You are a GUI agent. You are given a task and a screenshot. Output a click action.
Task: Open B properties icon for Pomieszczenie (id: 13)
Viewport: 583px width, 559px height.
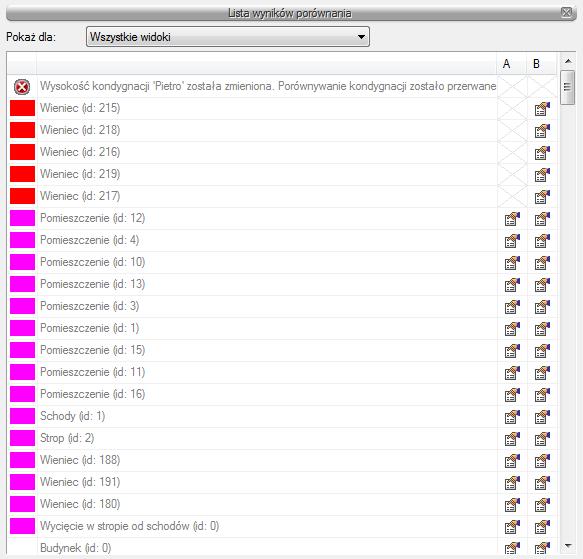[x=542, y=285]
